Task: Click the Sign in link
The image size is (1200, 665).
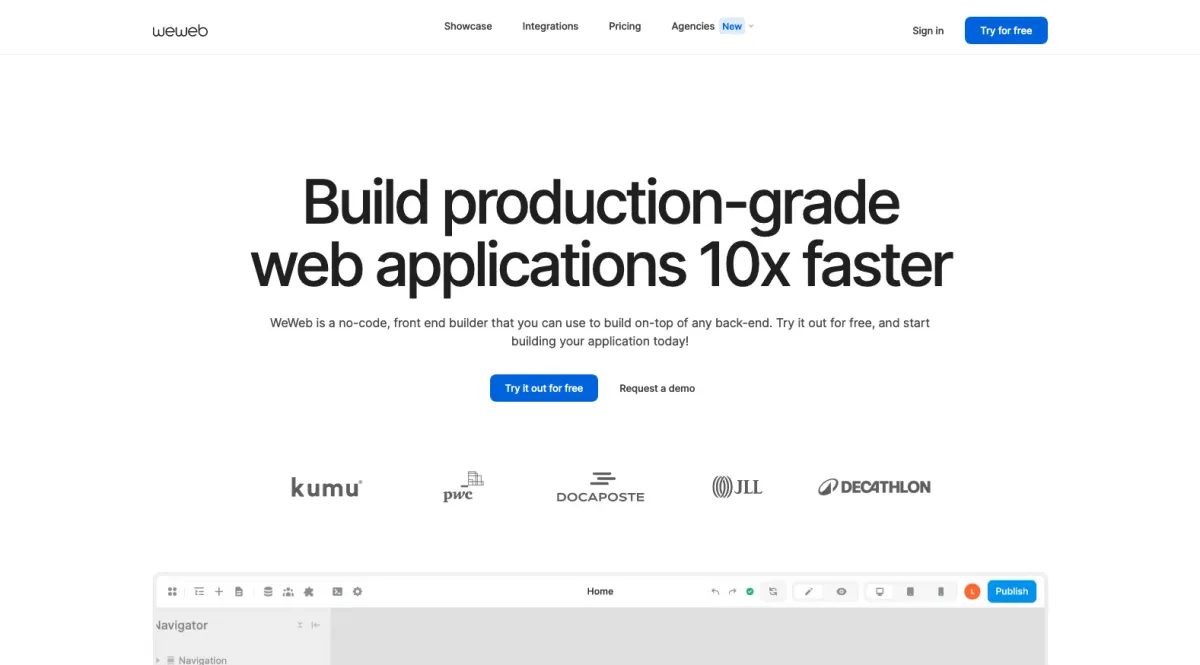Action: (x=928, y=31)
